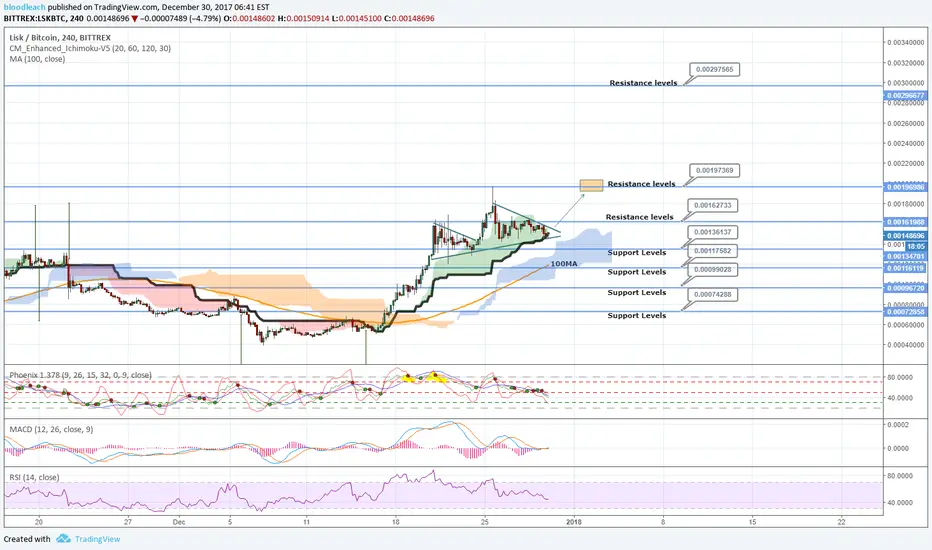Select Support Levels label beside the 0.00117582 callout
Viewport: 932px width, 550px height.
point(637,272)
